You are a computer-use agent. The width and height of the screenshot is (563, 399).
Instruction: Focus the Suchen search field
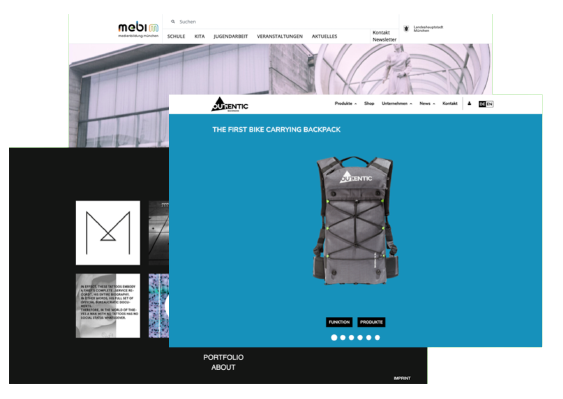(x=280, y=22)
